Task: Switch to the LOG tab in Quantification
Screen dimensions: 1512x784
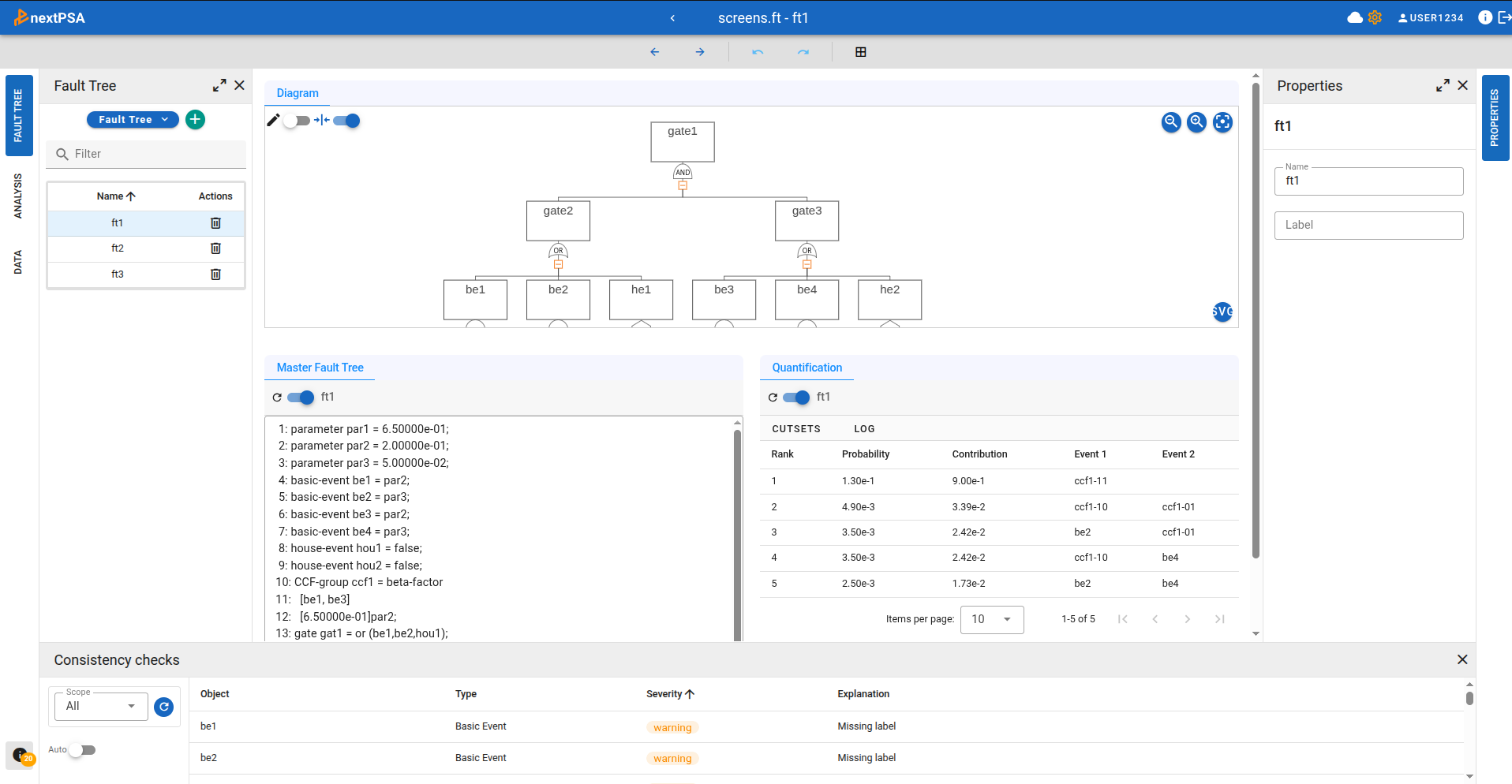Action: coord(863,428)
